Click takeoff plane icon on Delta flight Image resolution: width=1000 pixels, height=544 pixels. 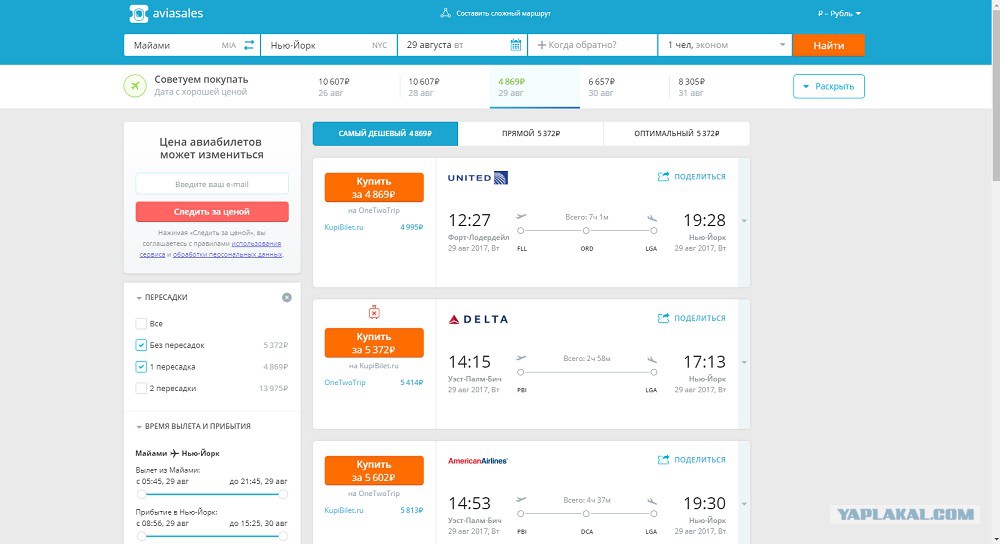[x=521, y=358]
